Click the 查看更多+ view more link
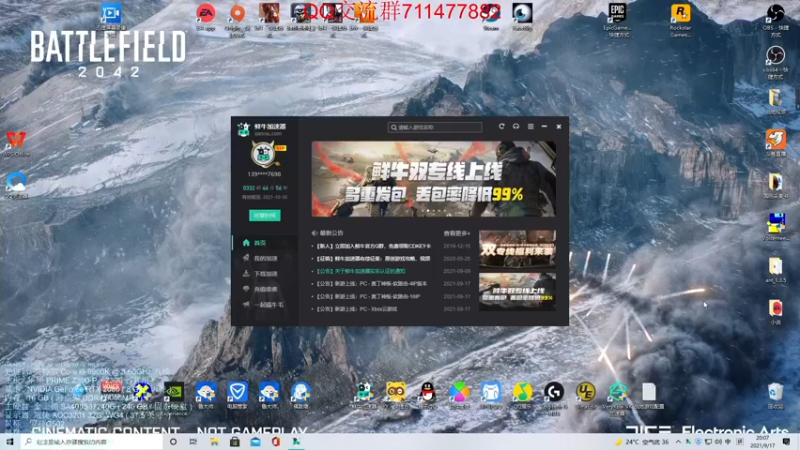800x450 pixels. (x=457, y=233)
